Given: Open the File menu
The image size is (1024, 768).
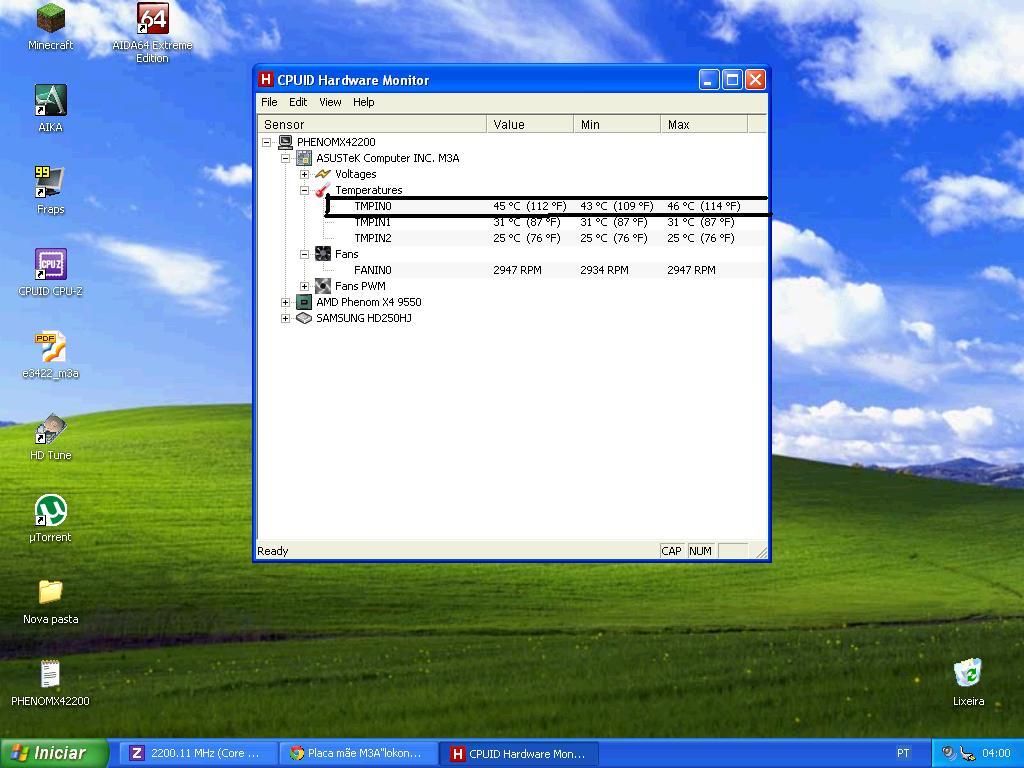Looking at the screenshot, I should click(x=269, y=102).
